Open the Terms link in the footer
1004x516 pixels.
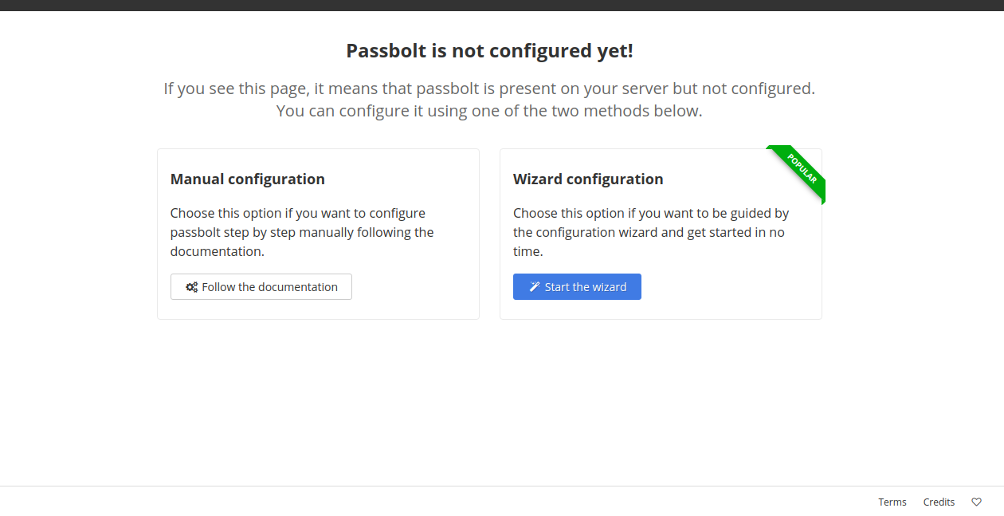point(892,502)
